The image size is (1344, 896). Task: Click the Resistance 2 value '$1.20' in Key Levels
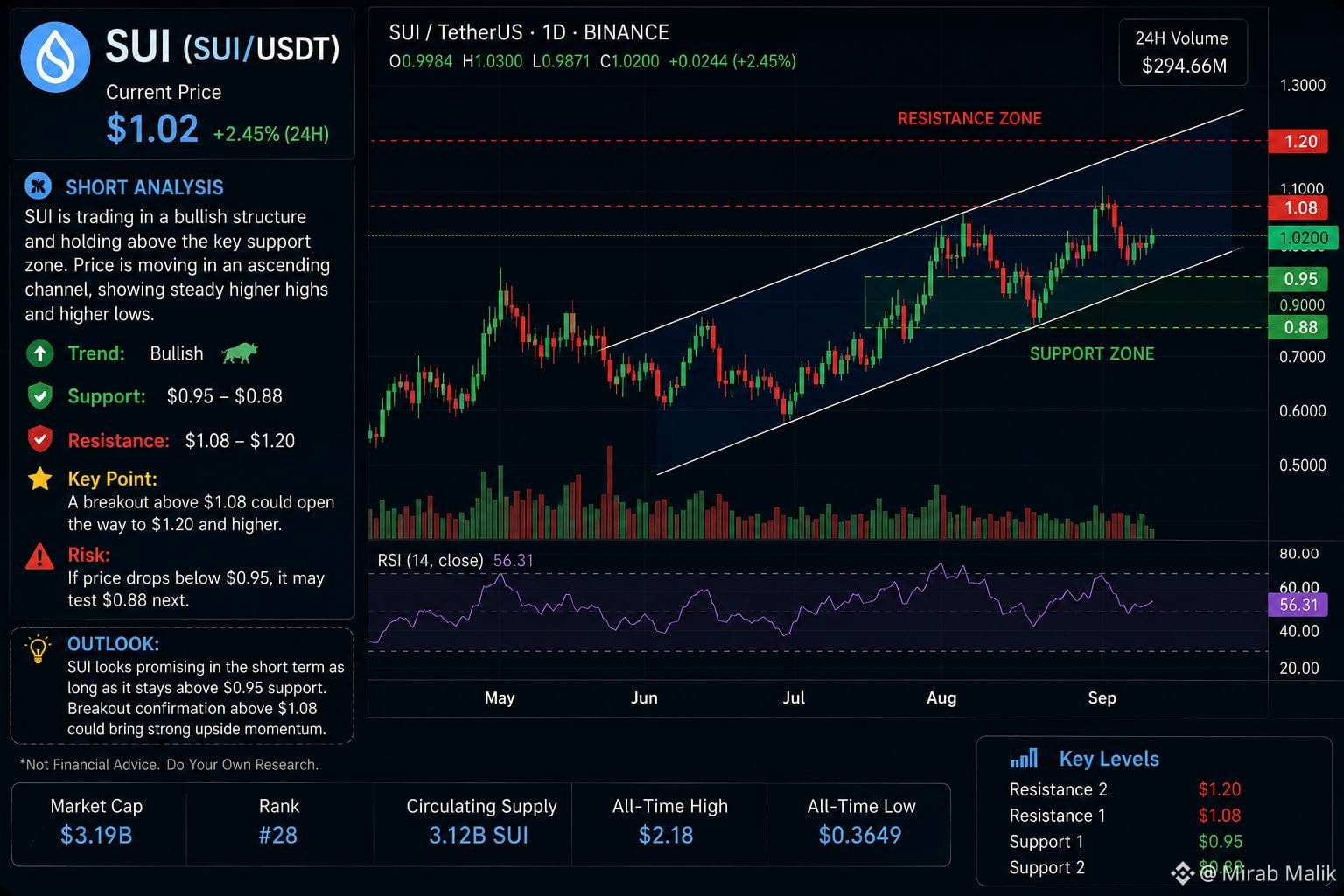(1220, 789)
